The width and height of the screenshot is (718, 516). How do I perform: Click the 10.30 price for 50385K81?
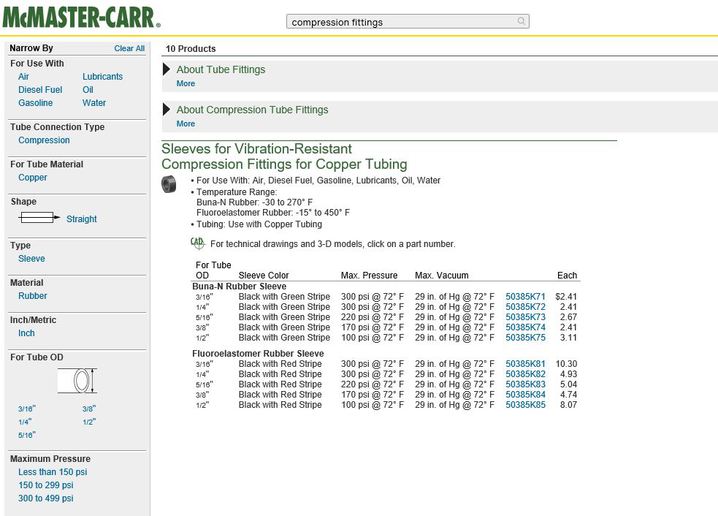coord(566,364)
